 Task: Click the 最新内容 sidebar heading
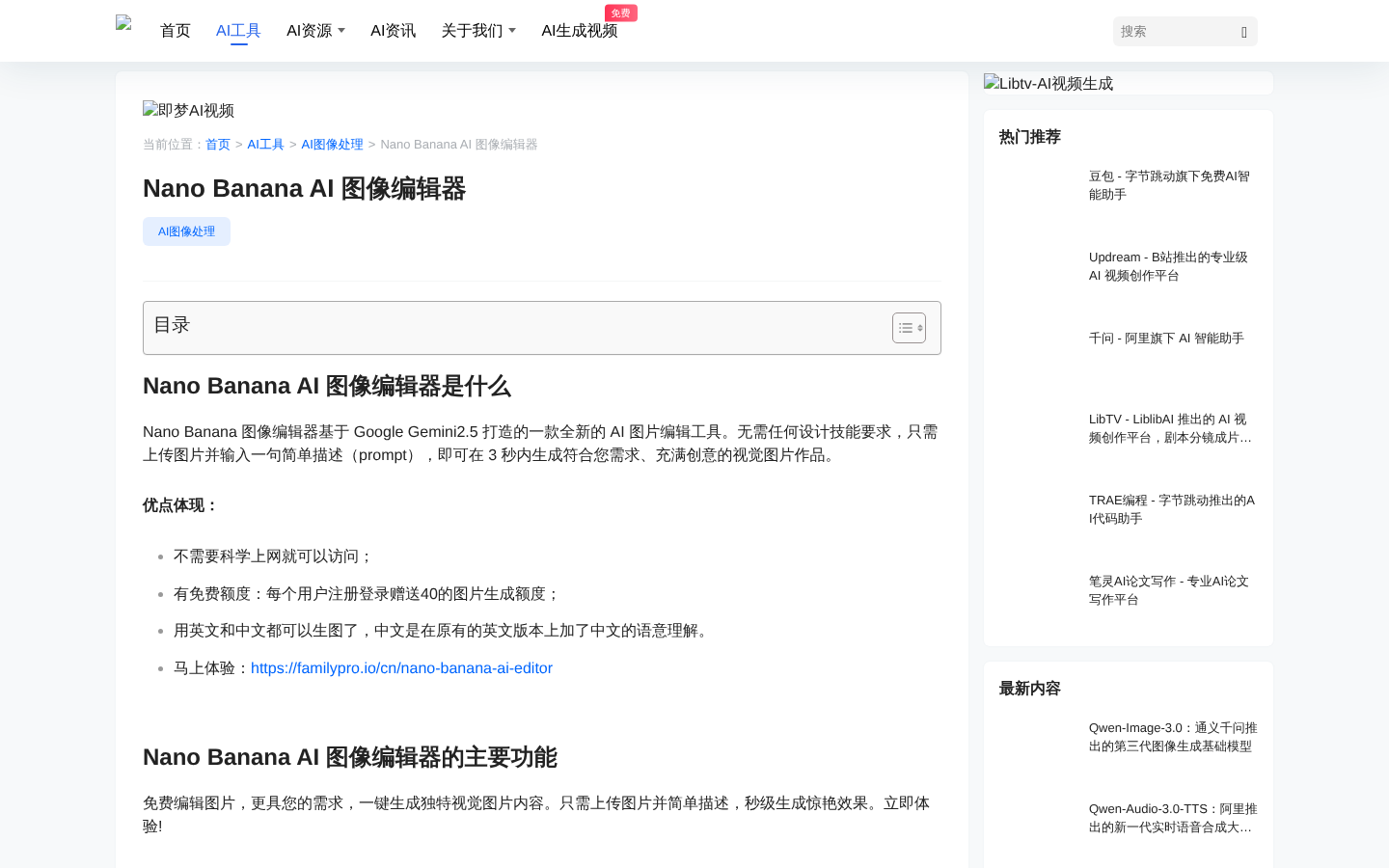(x=1030, y=689)
